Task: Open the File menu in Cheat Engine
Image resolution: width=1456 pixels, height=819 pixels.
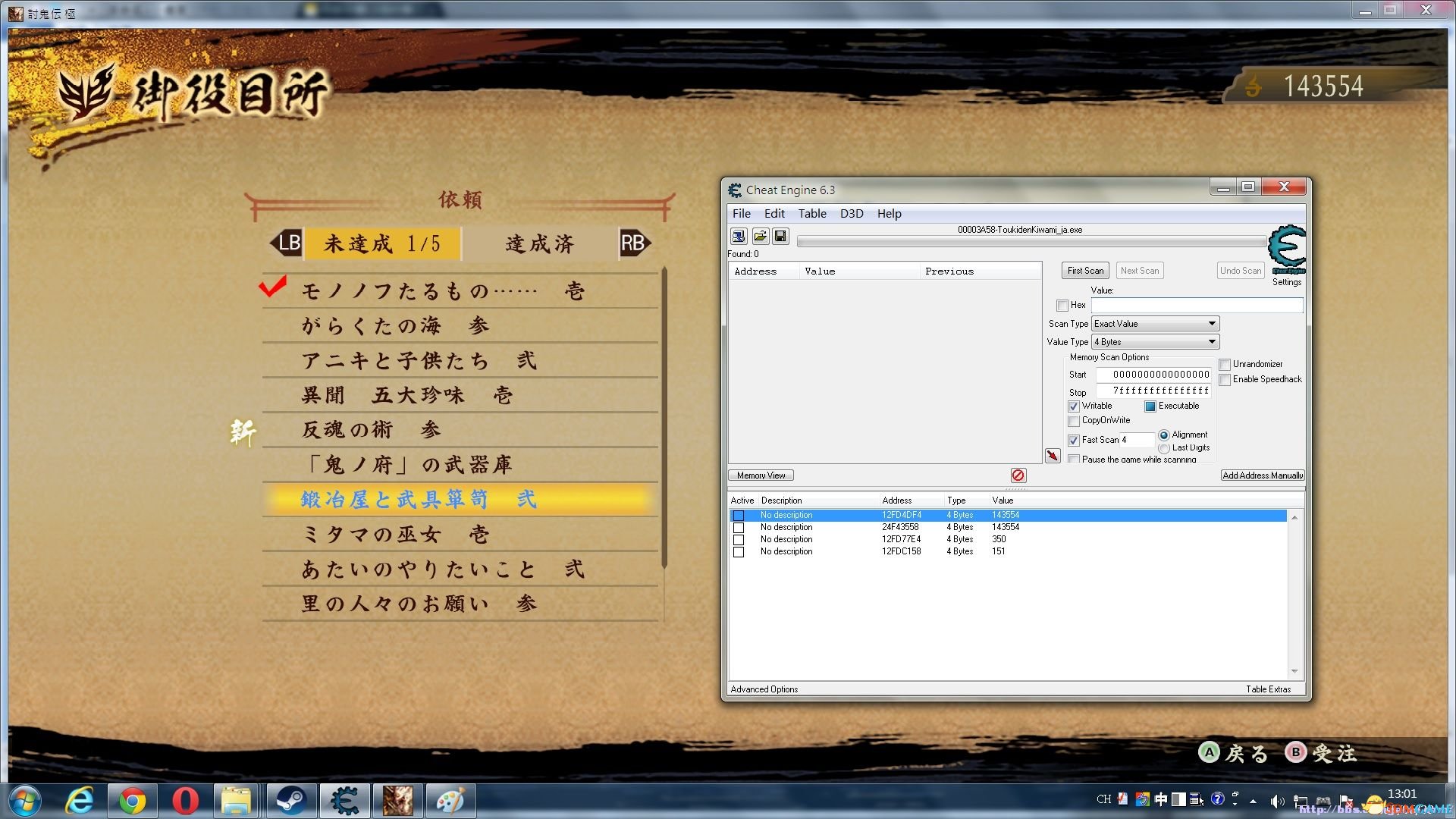Action: [742, 214]
